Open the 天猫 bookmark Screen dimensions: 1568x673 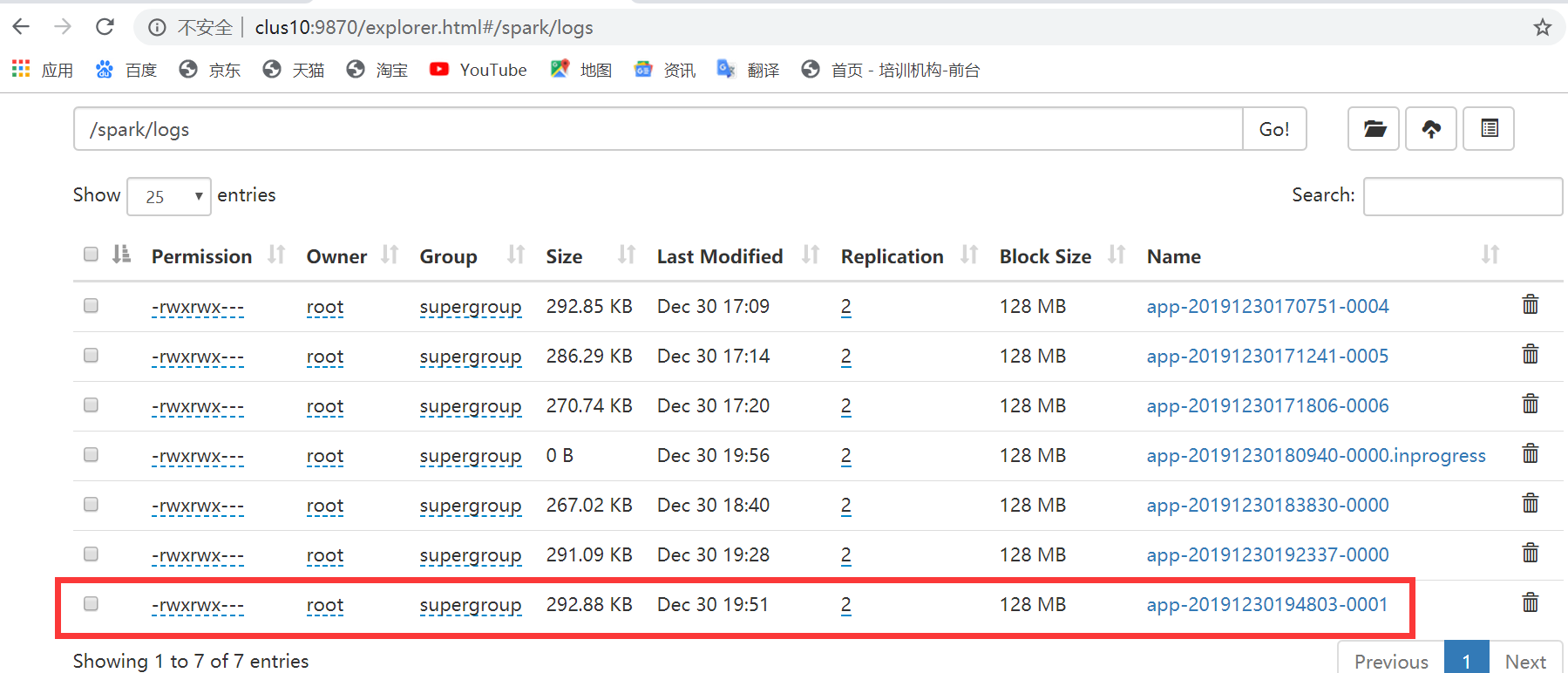coord(294,70)
